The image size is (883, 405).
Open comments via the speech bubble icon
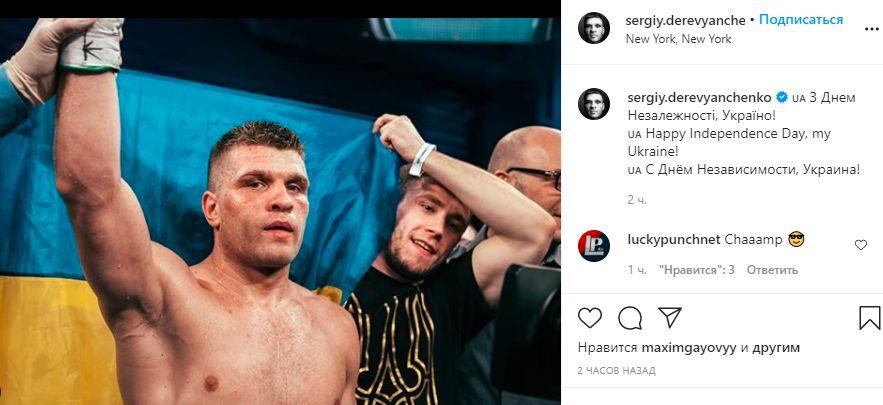[630, 318]
